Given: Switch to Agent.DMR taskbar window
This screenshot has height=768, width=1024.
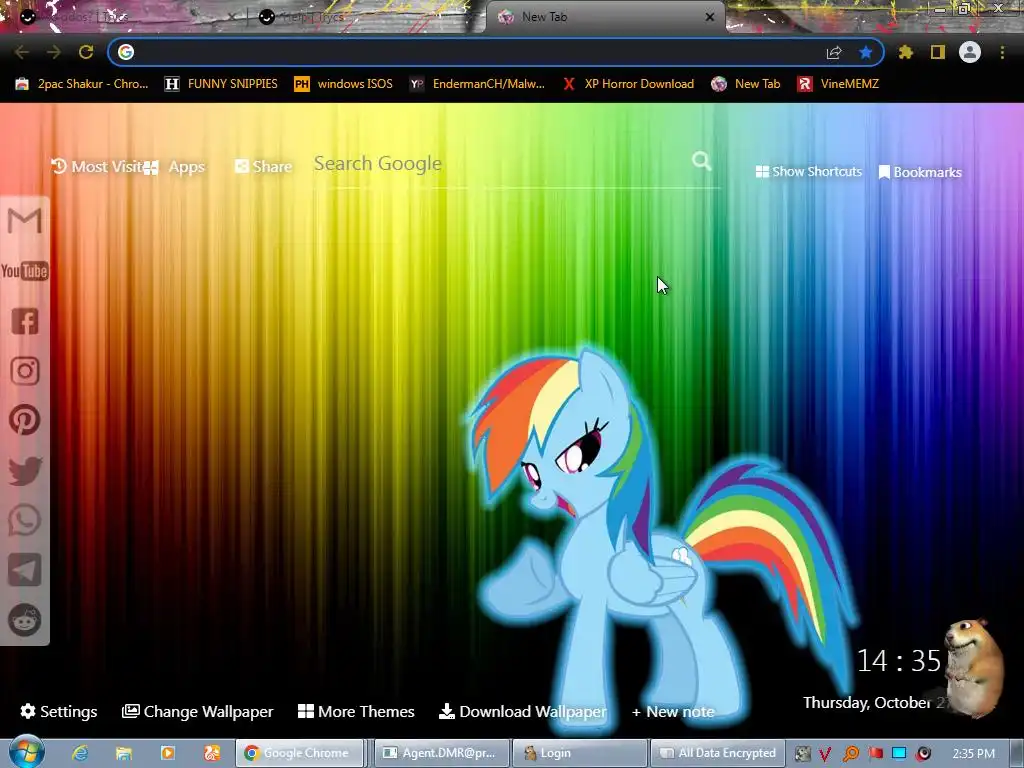Looking at the screenshot, I should tap(440, 753).
